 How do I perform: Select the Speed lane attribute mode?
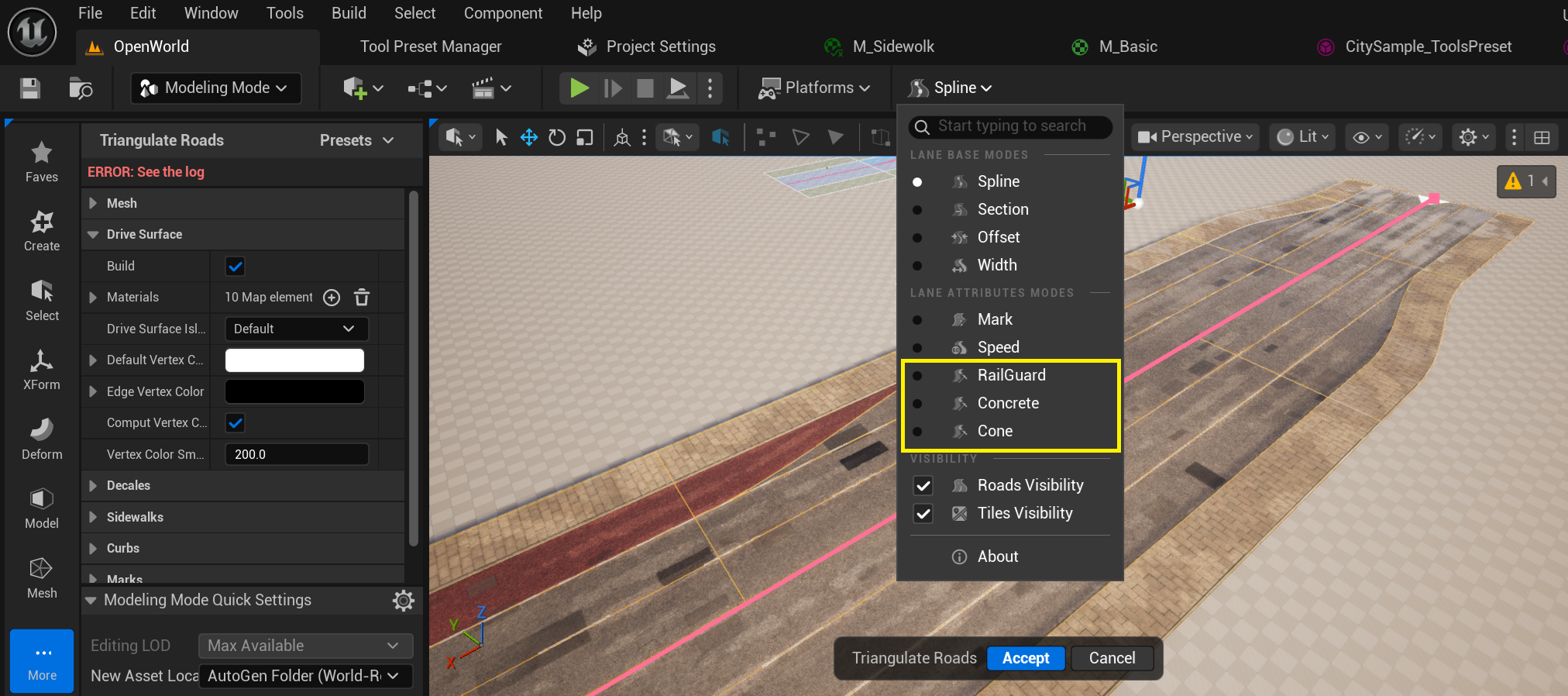pyautogui.click(x=1010, y=347)
